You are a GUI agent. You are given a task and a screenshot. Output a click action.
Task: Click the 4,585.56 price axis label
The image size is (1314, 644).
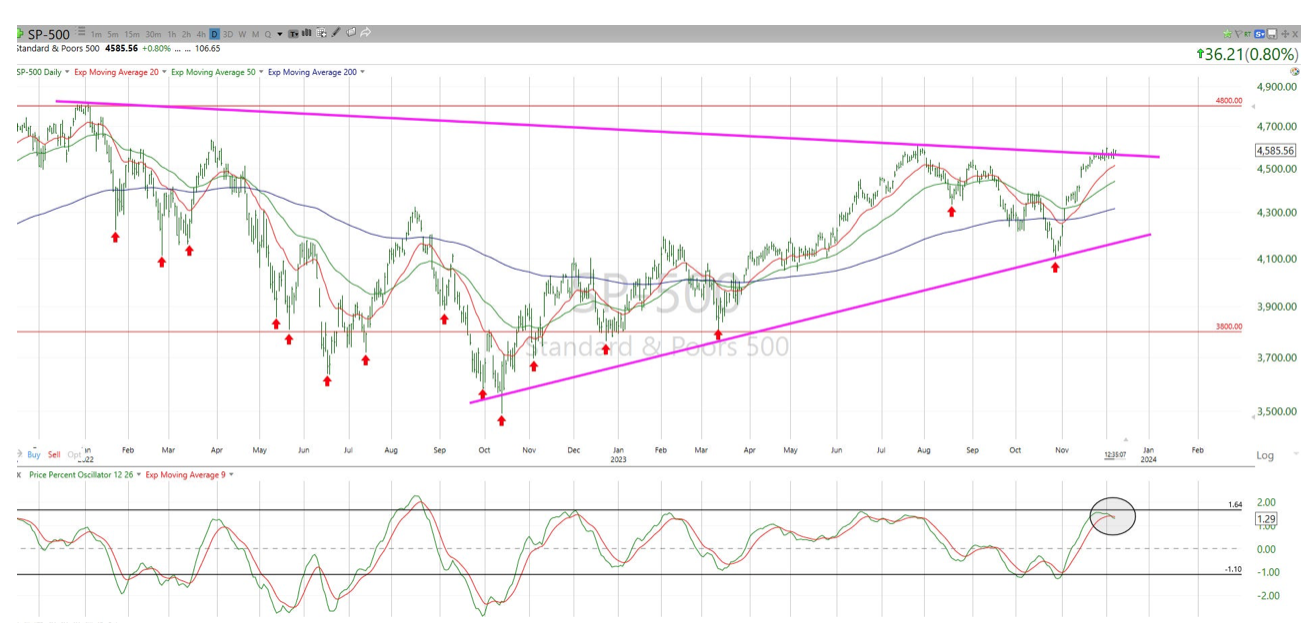(x=1275, y=151)
